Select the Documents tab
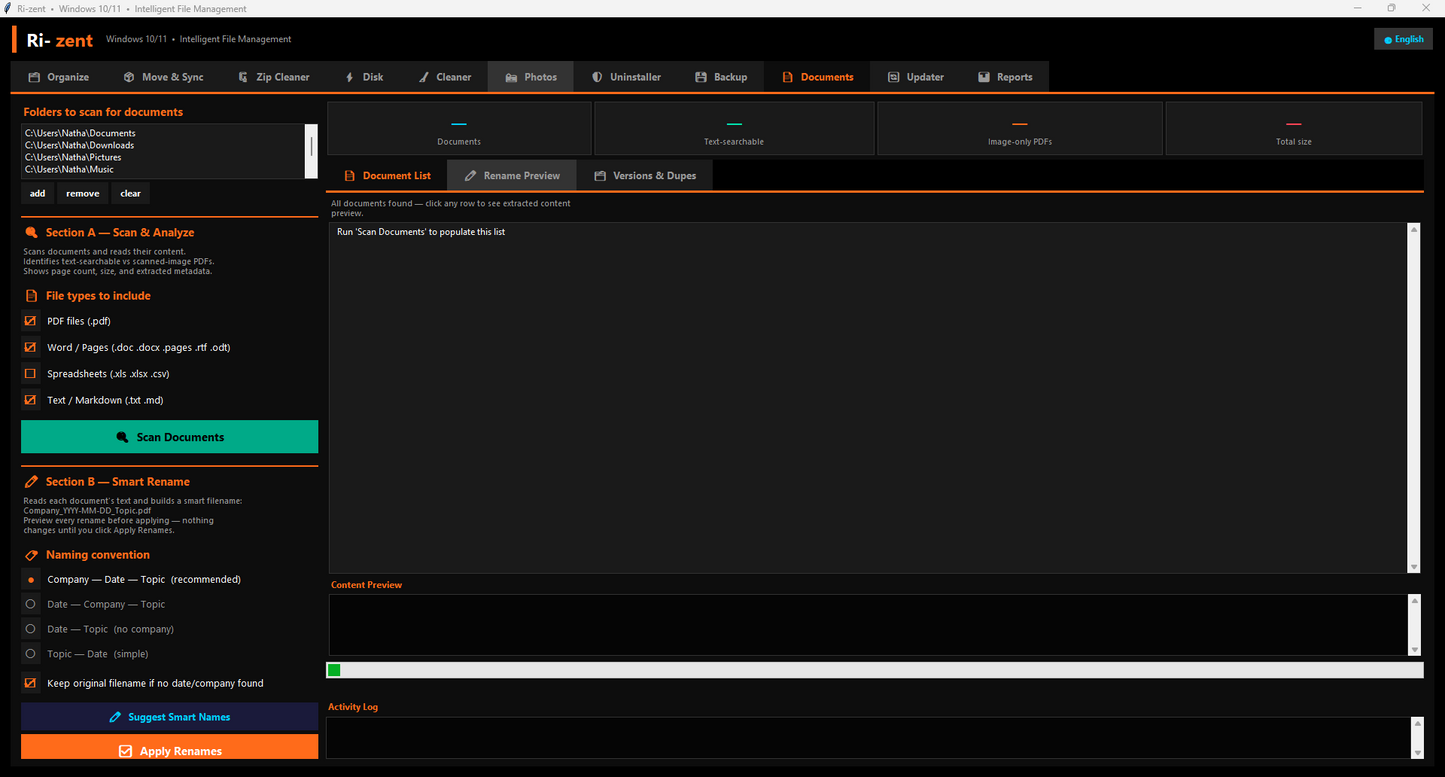Image resolution: width=1445 pixels, height=777 pixels. click(x=817, y=77)
